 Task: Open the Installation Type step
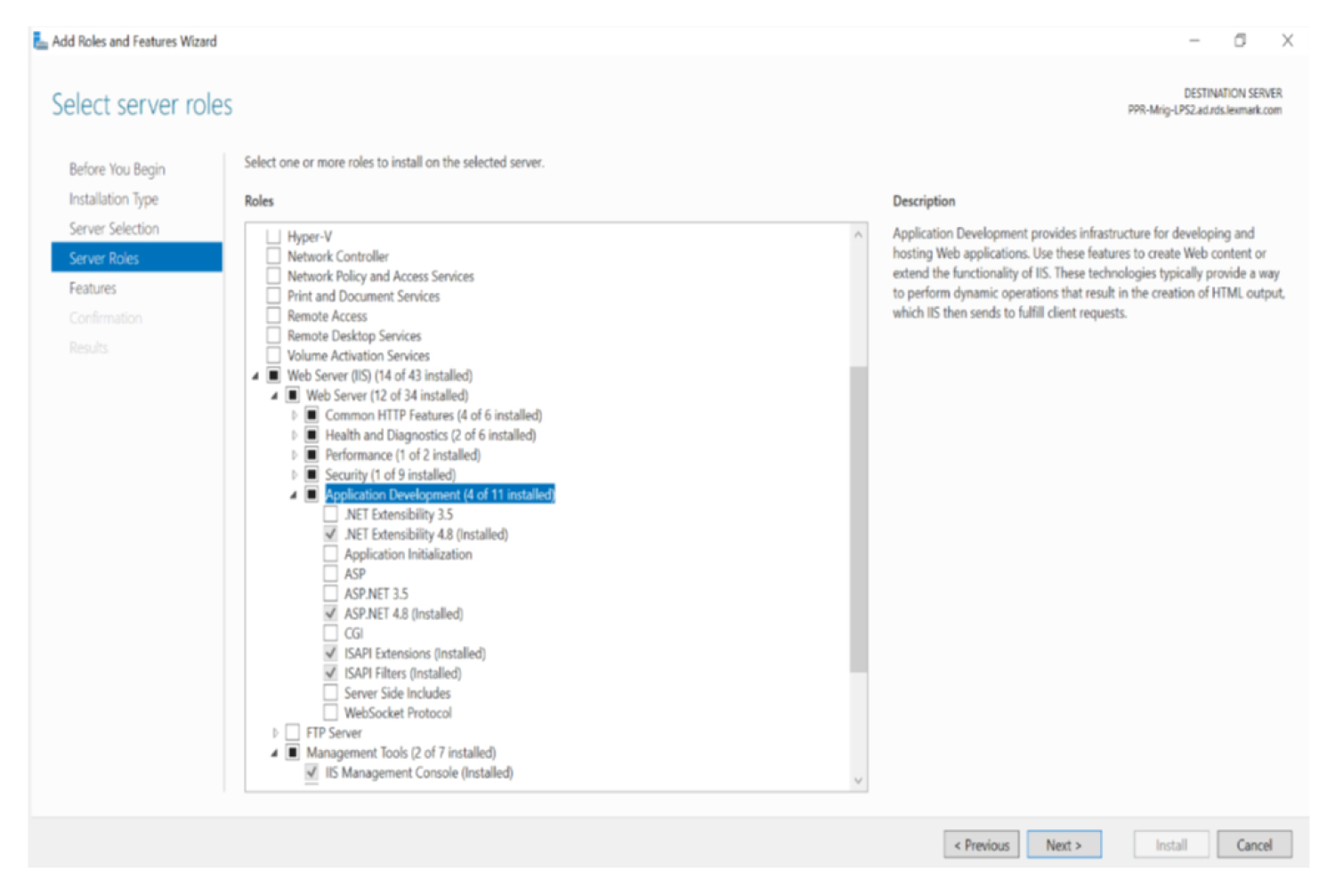click(114, 199)
